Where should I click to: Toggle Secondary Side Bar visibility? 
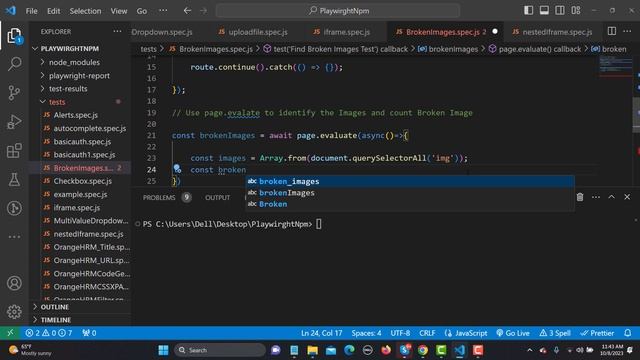point(560,11)
